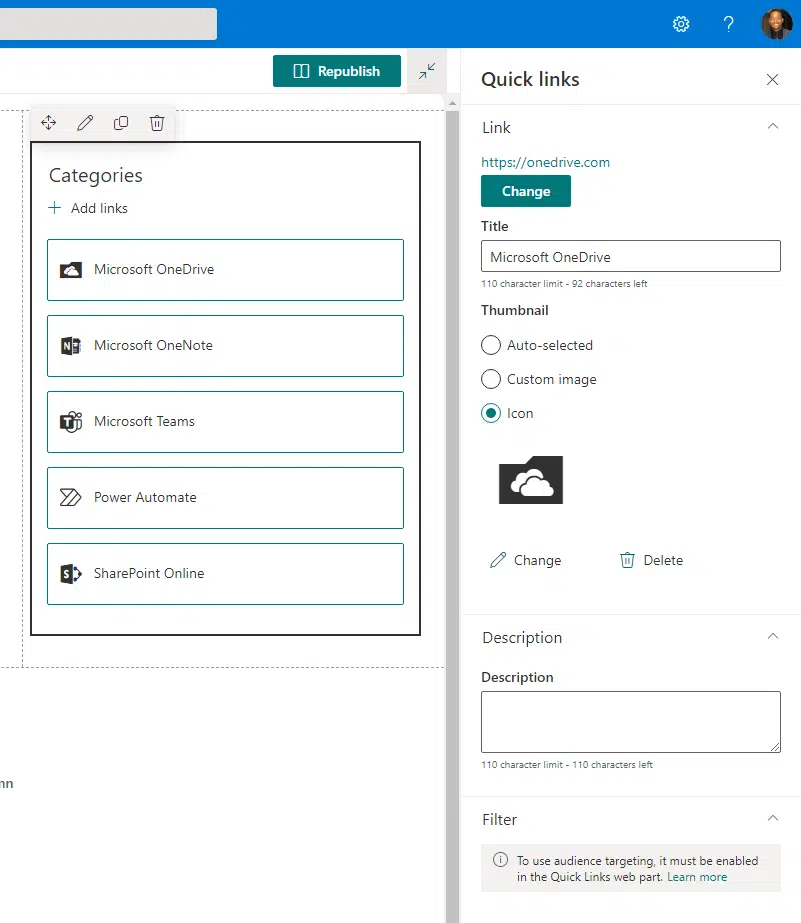Collapse the Description section chevron

tap(773, 636)
